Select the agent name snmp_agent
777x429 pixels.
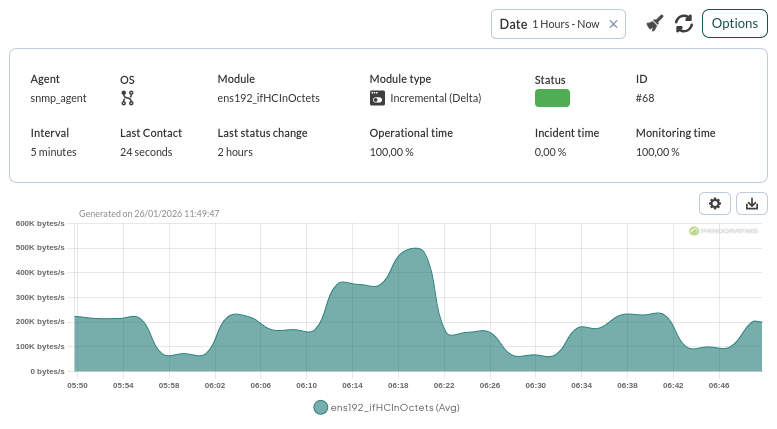(x=58, y=98)
